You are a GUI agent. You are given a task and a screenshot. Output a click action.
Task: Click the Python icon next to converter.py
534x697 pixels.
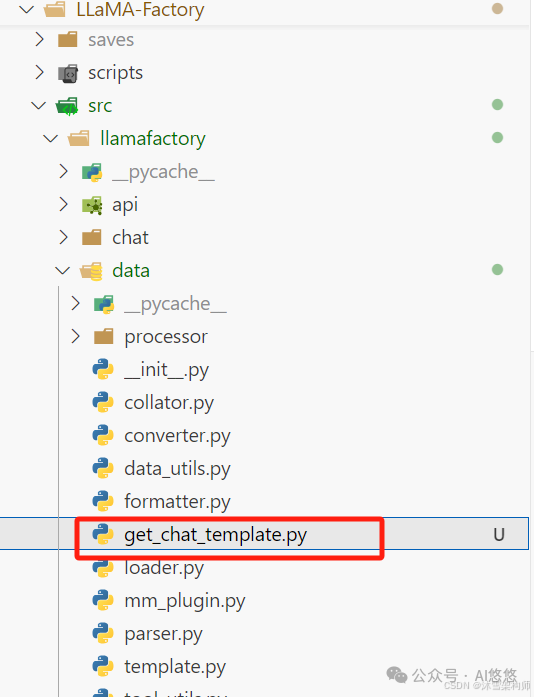(103, 435)
